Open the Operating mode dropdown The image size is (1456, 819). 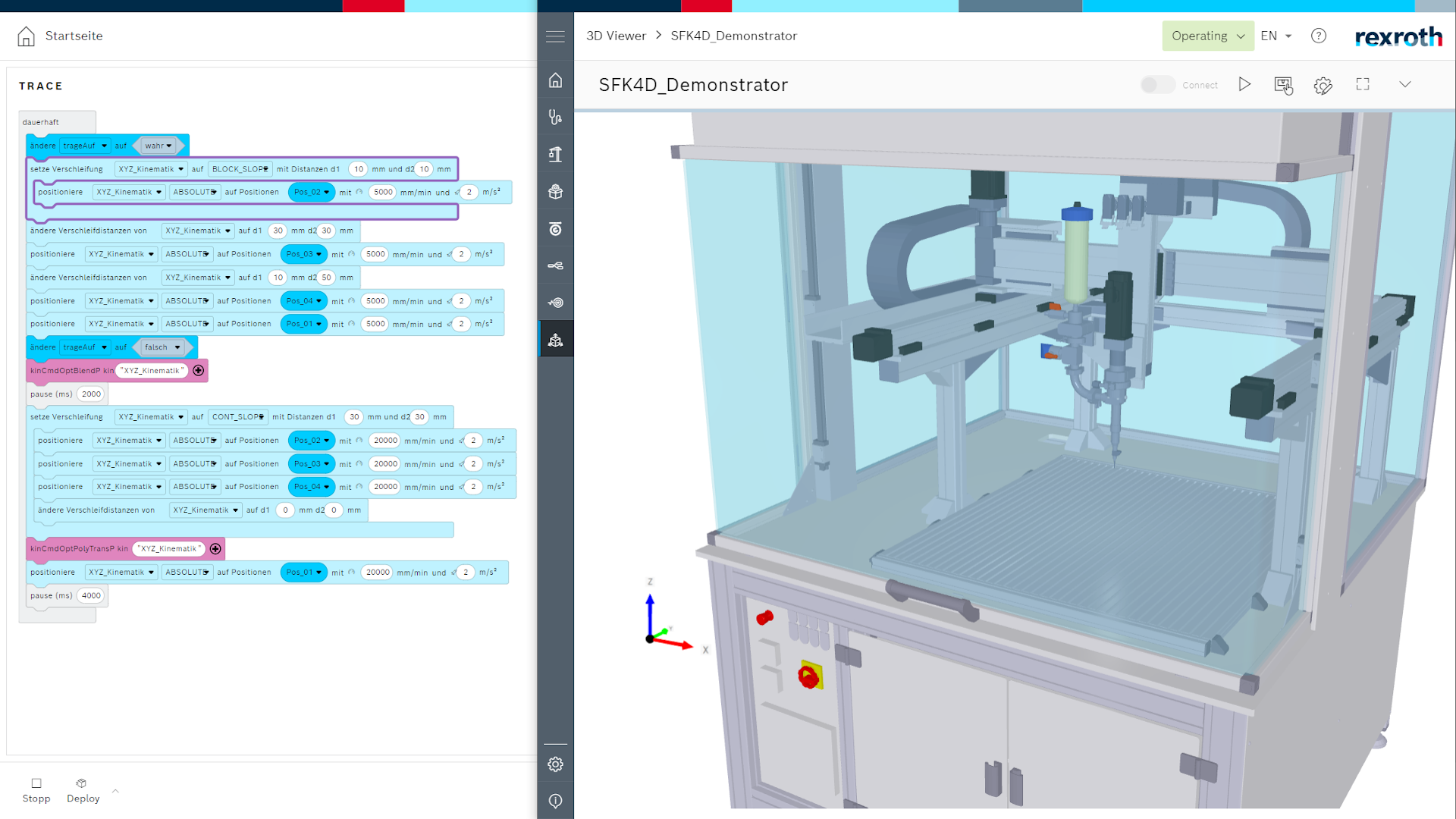(x=1207, y=36)
